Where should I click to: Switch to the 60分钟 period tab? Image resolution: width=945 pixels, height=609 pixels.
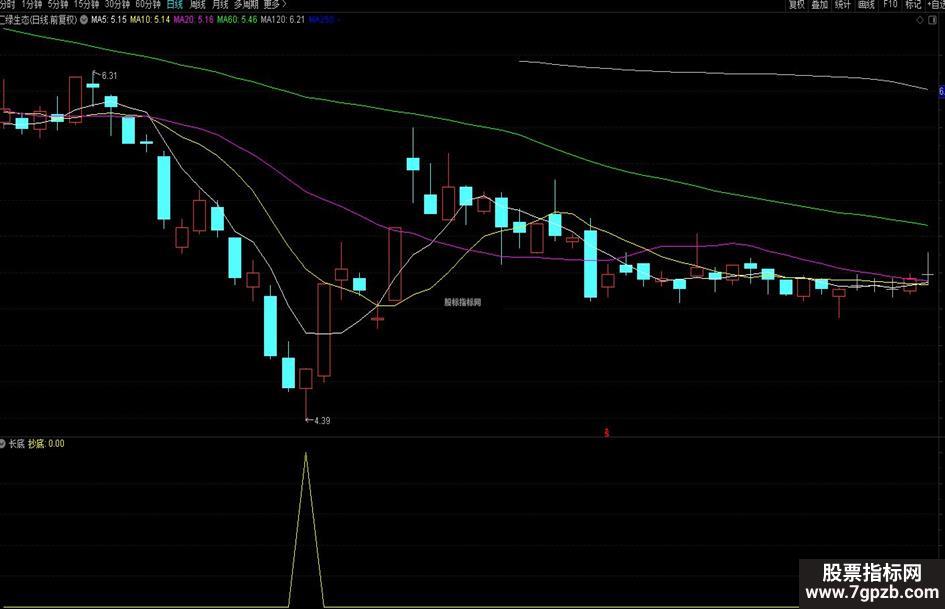(148, 4)
